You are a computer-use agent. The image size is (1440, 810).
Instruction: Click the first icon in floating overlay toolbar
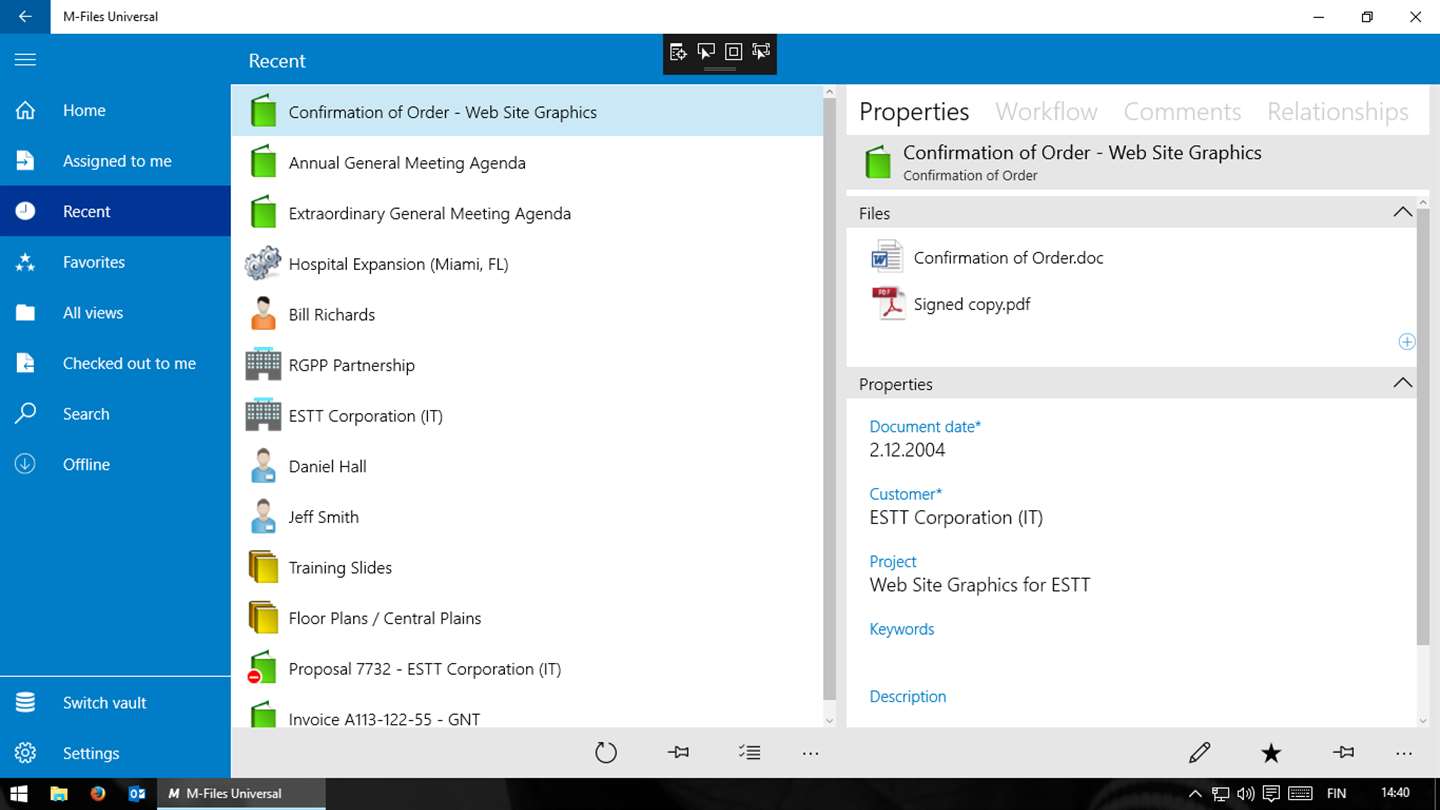click(x=678, y=52)
